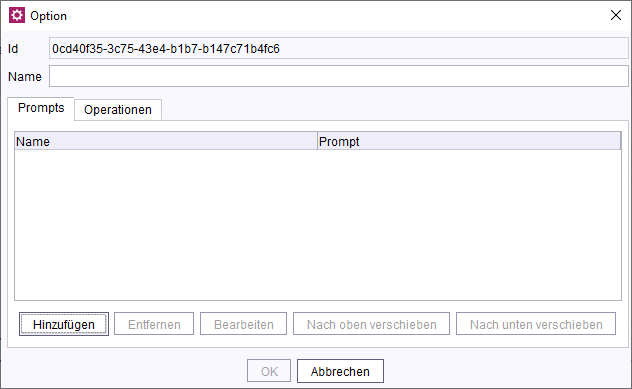Click the Id label text
Image resolution: width=632 pixels, height=389 pixels.
[x=13, y=49]
